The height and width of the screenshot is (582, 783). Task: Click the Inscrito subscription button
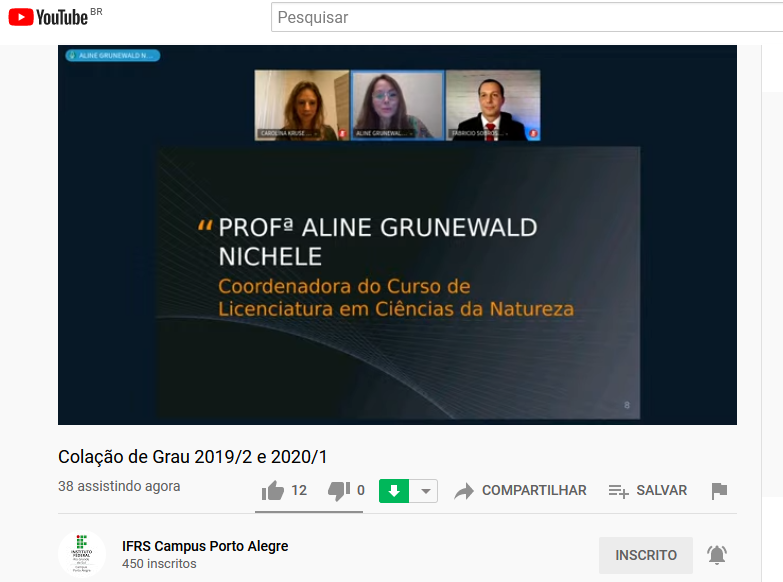point(645,555)
